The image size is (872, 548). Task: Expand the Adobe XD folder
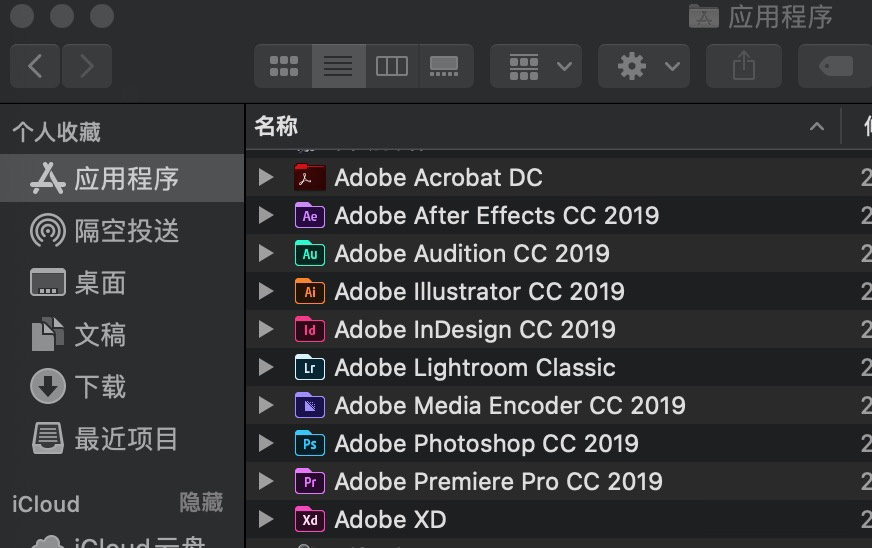(266, 519)
